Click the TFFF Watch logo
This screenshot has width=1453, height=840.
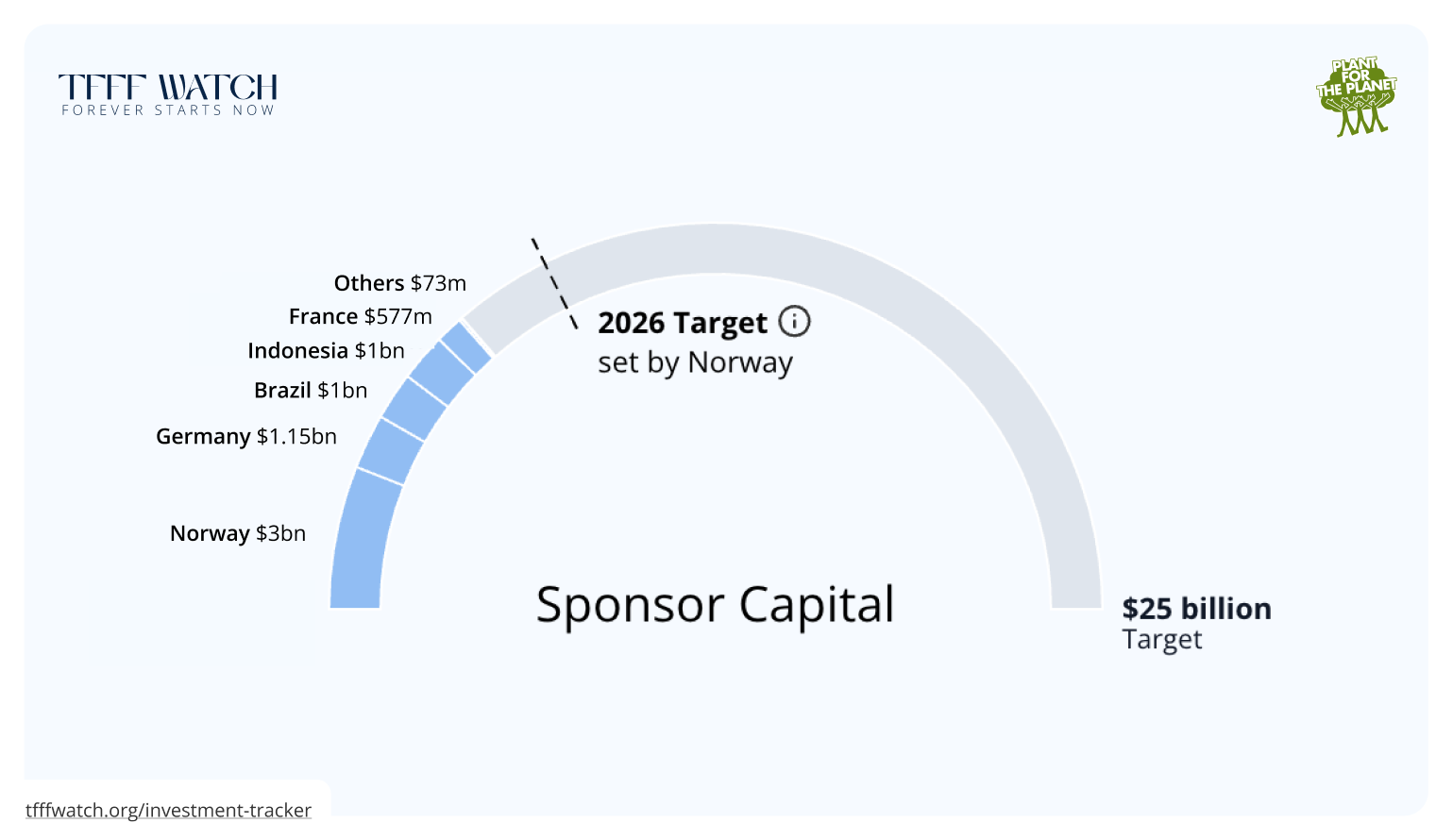(168, 95)
